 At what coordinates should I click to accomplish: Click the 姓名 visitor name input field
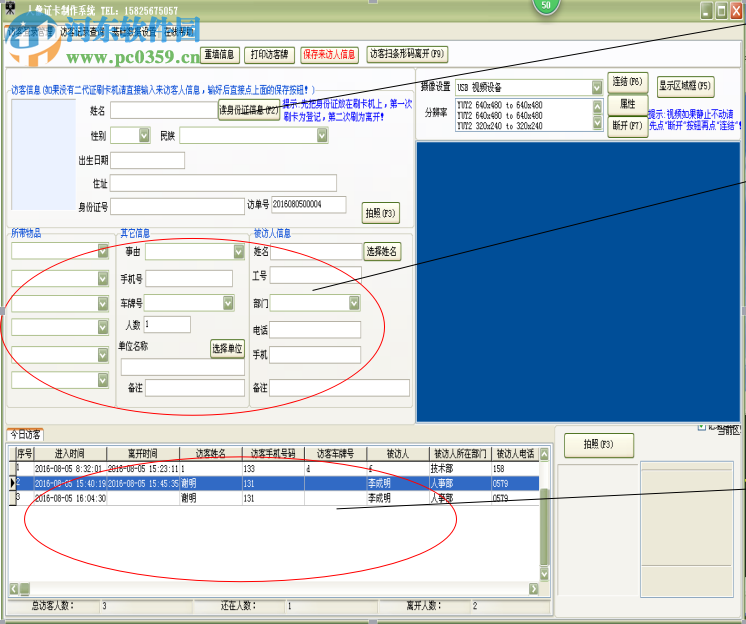pyautogui.click(x=164, y=110)
